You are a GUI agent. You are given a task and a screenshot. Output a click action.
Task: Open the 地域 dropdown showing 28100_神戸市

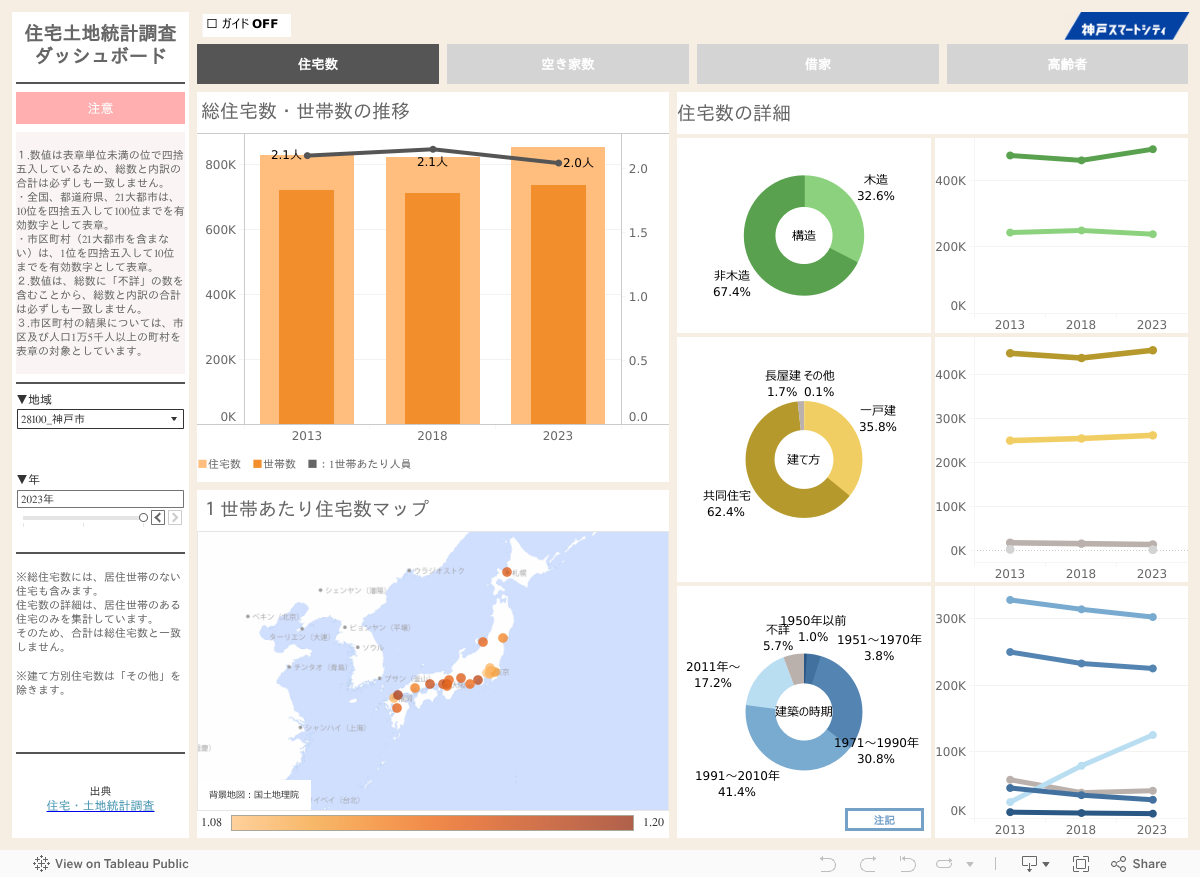pos(100,419)
